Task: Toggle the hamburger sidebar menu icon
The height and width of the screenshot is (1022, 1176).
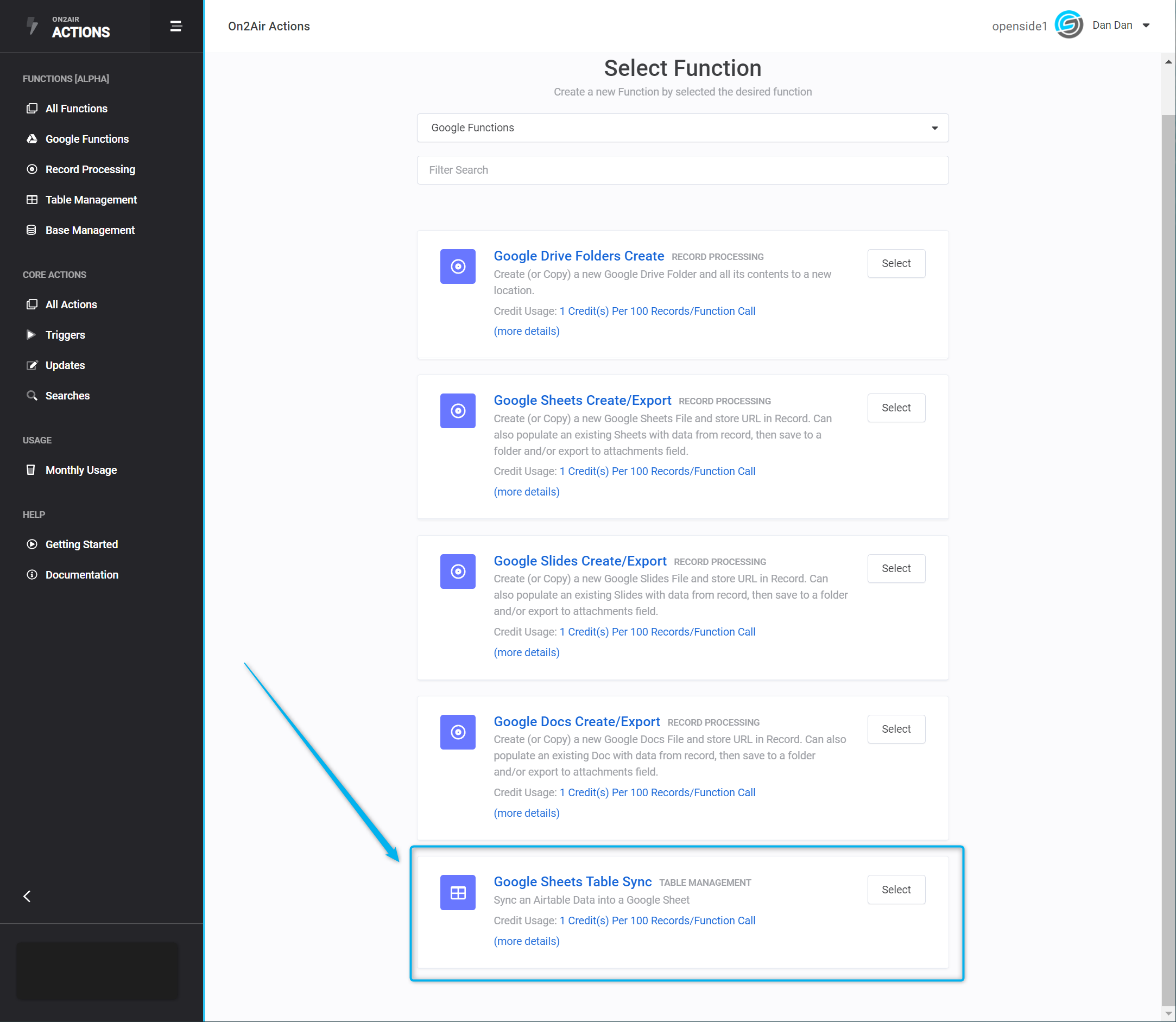Action: tap(176, 26)
